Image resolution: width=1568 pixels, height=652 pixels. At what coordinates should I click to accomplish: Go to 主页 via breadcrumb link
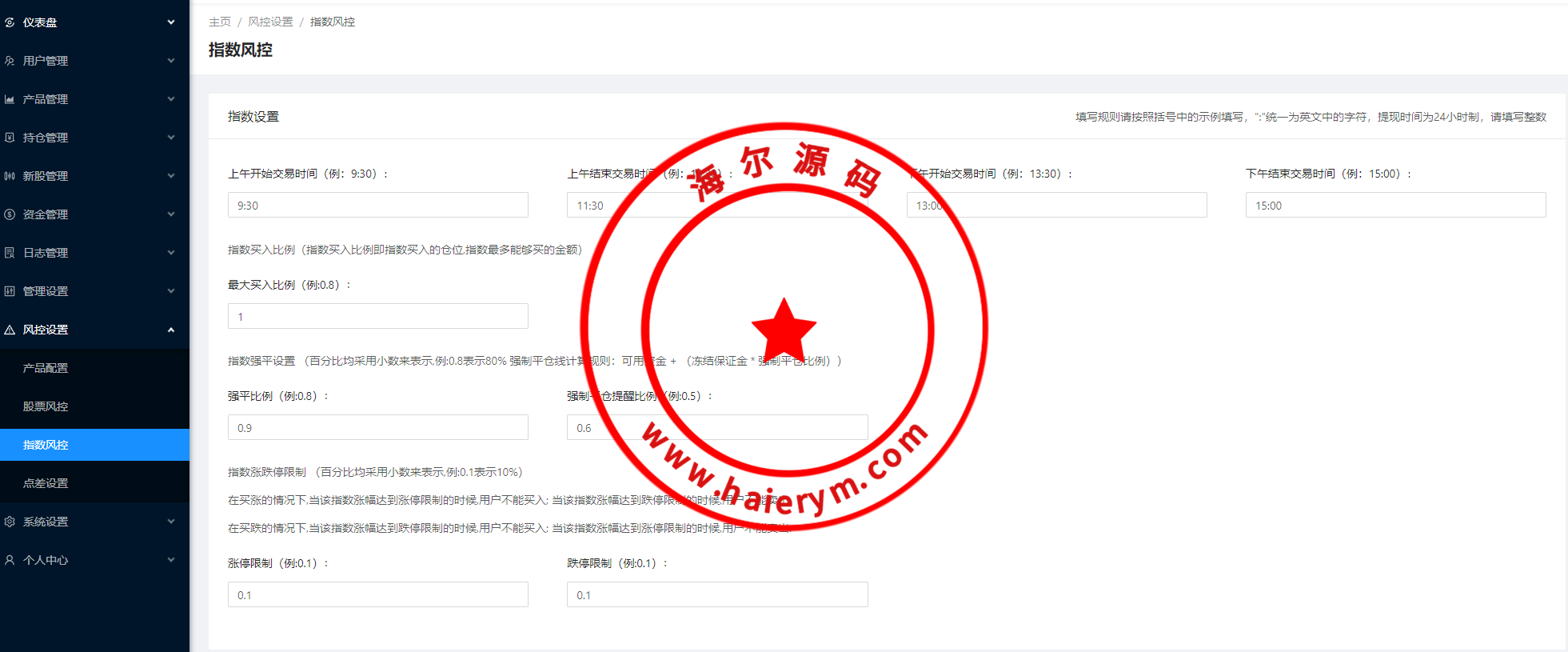point(219,22)
